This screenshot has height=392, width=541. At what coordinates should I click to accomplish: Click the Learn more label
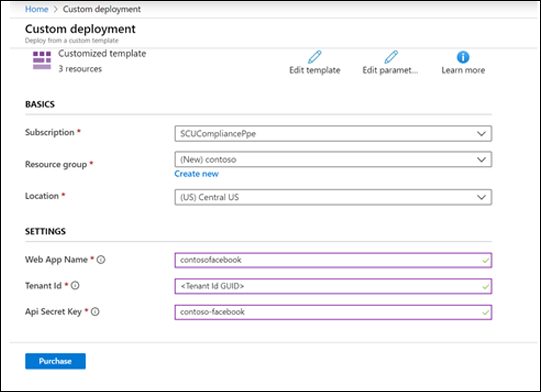[463, 70]
